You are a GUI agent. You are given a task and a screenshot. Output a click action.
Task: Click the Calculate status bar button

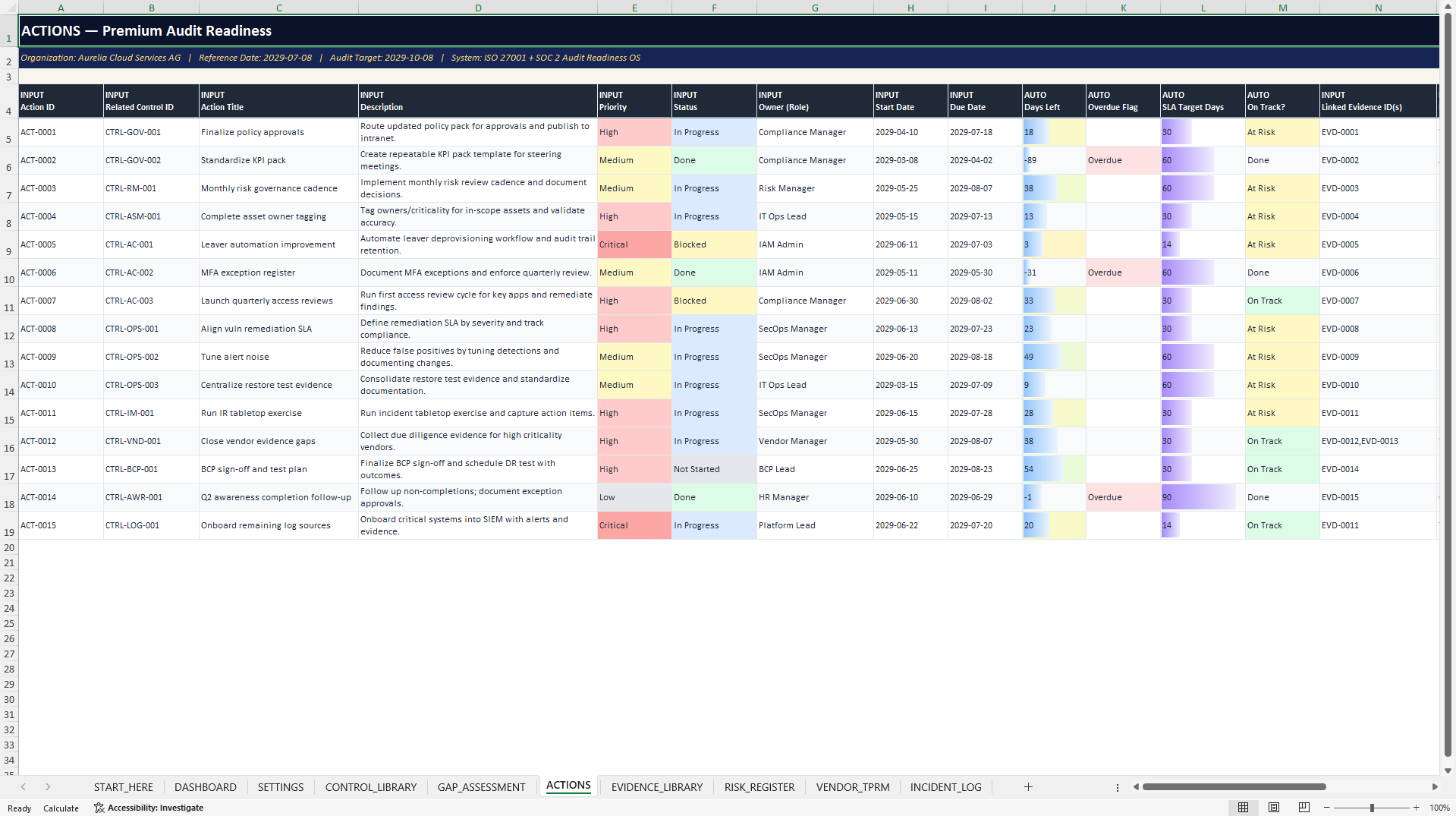[x=61, y=808]
